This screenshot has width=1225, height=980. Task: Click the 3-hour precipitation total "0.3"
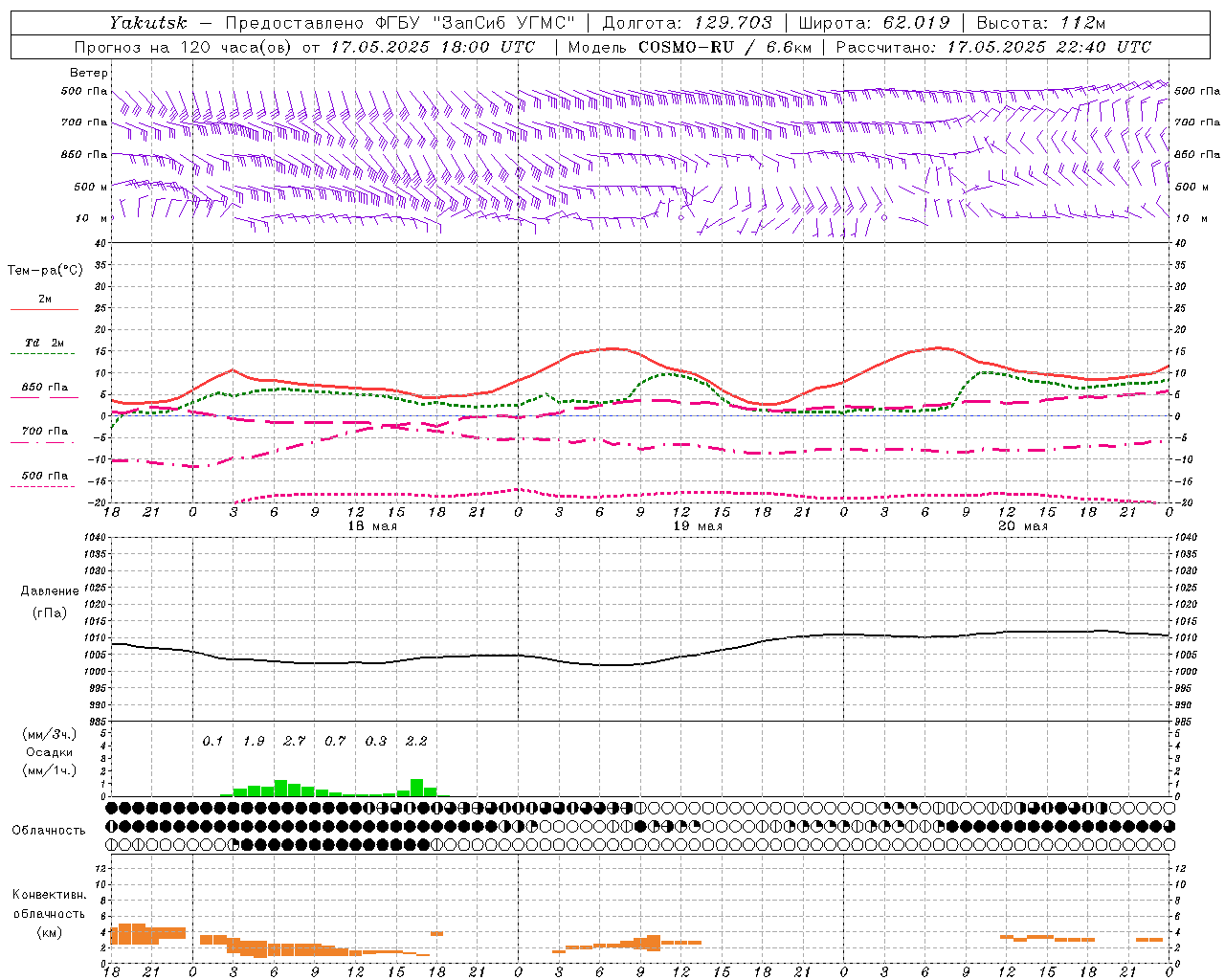[x=376, y=741]
